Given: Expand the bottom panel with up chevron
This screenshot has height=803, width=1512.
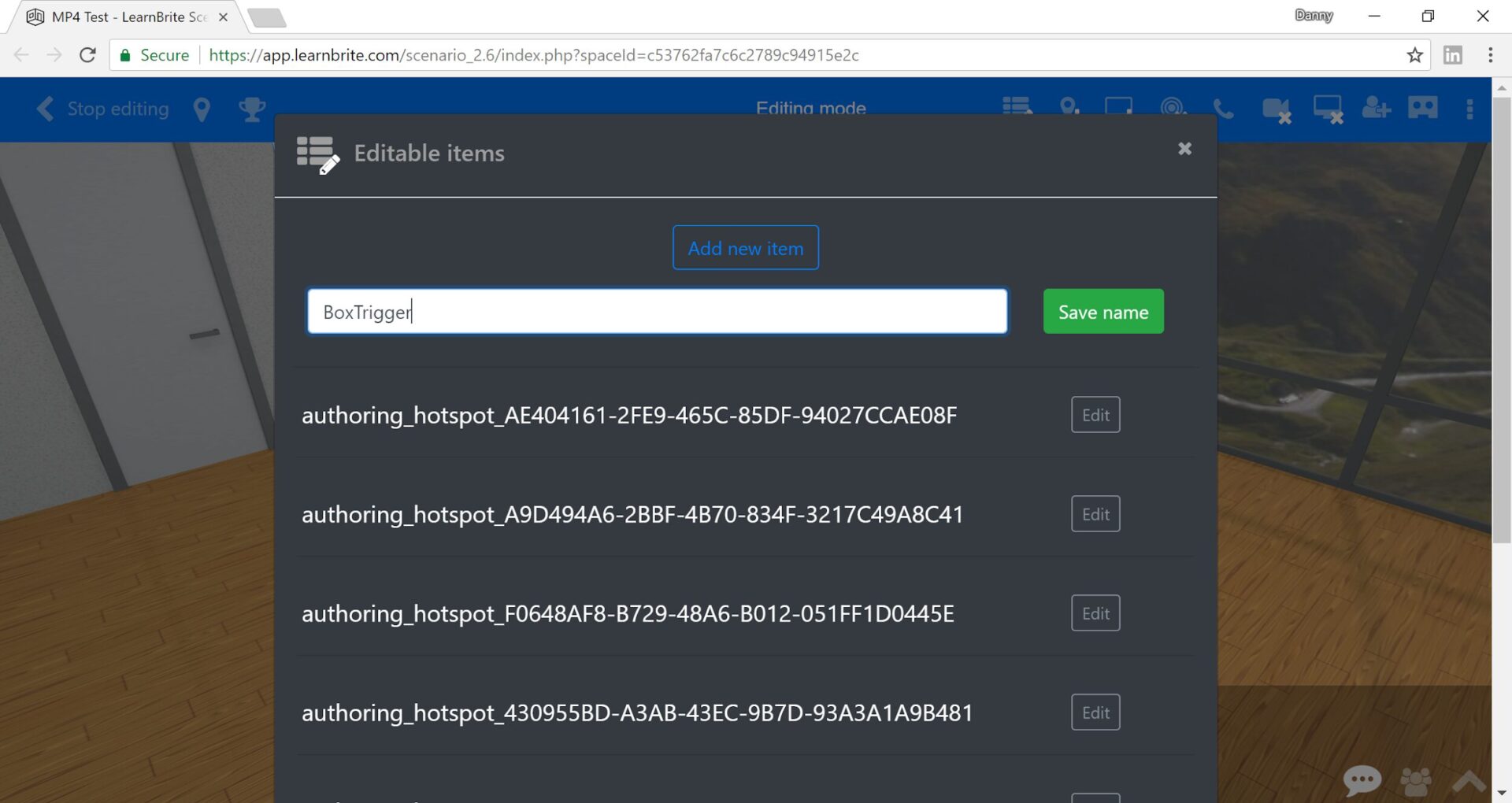Looking at the screenshot, I should (x=1468, y=781).
